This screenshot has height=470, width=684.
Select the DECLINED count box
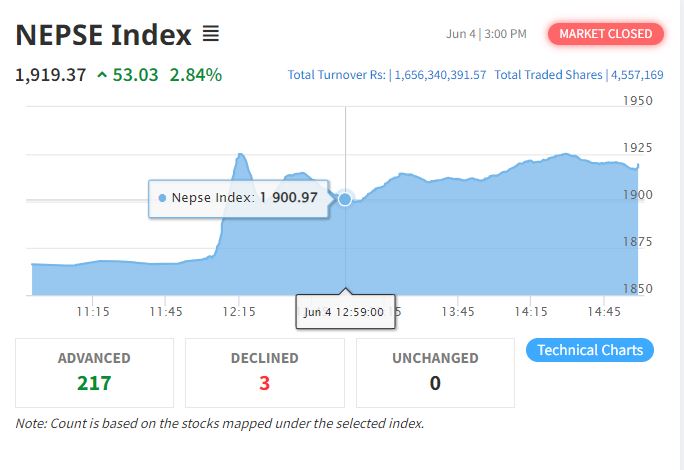tap(265, 373)
